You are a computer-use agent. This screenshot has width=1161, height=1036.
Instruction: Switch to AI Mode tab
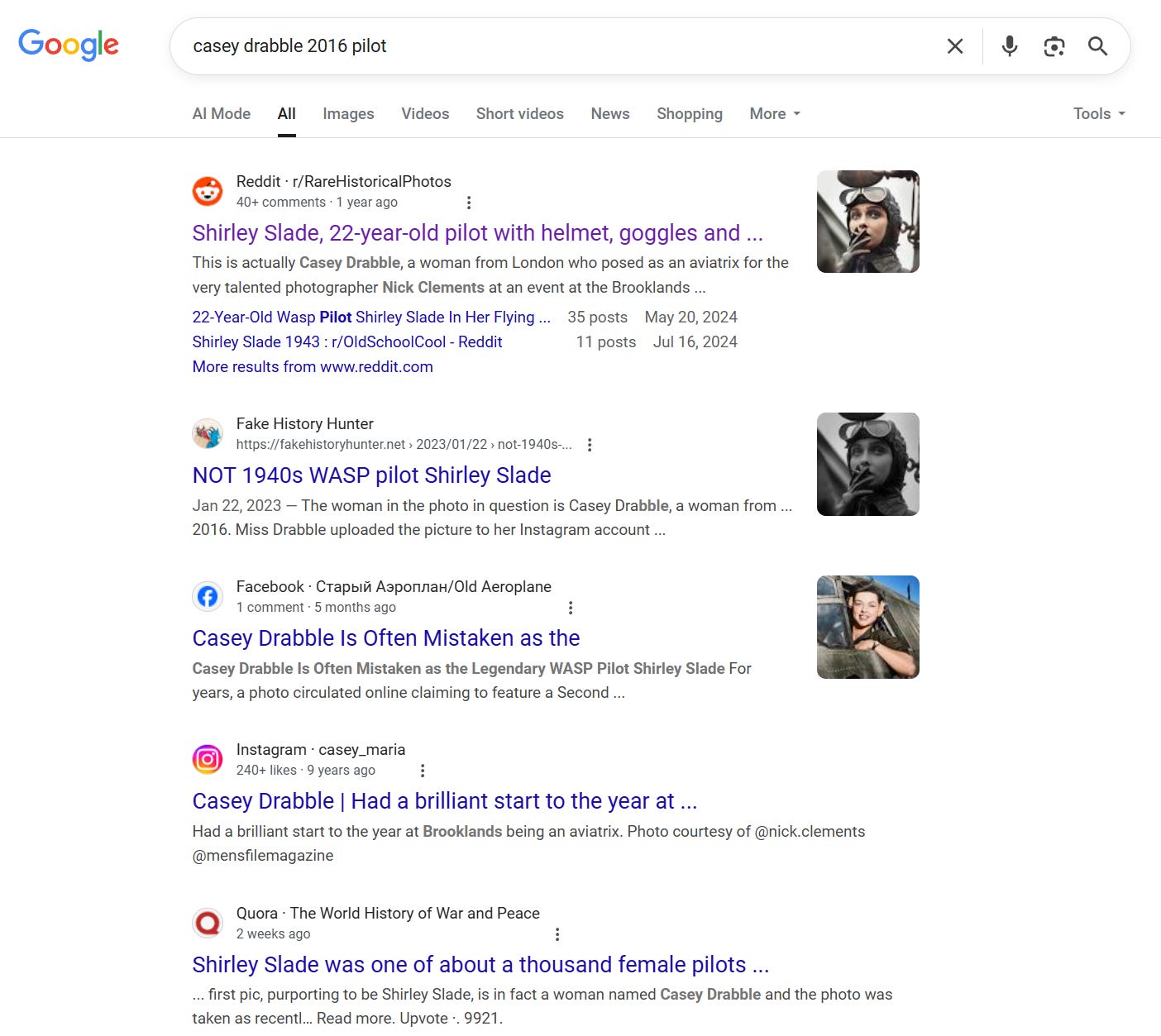coord(222,114)
